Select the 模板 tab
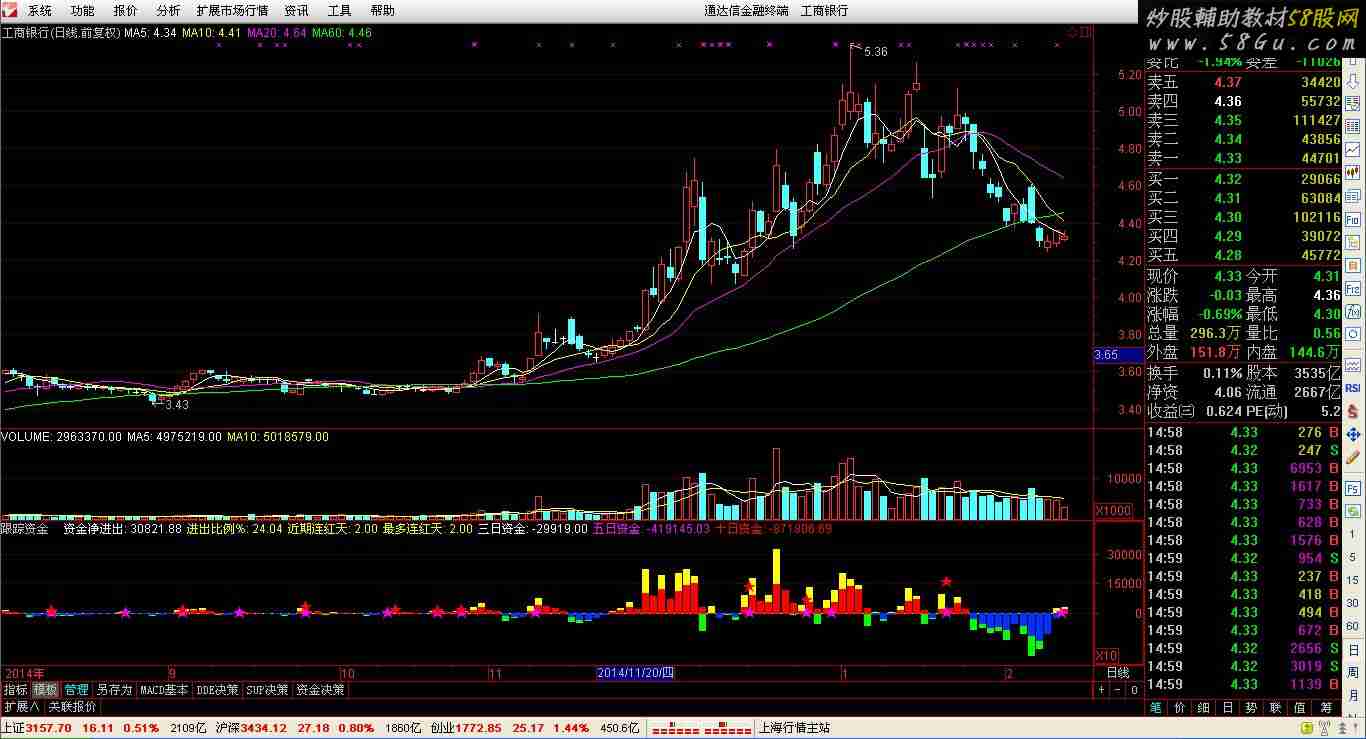1366x739 pixels. click(x=45, y=690)
